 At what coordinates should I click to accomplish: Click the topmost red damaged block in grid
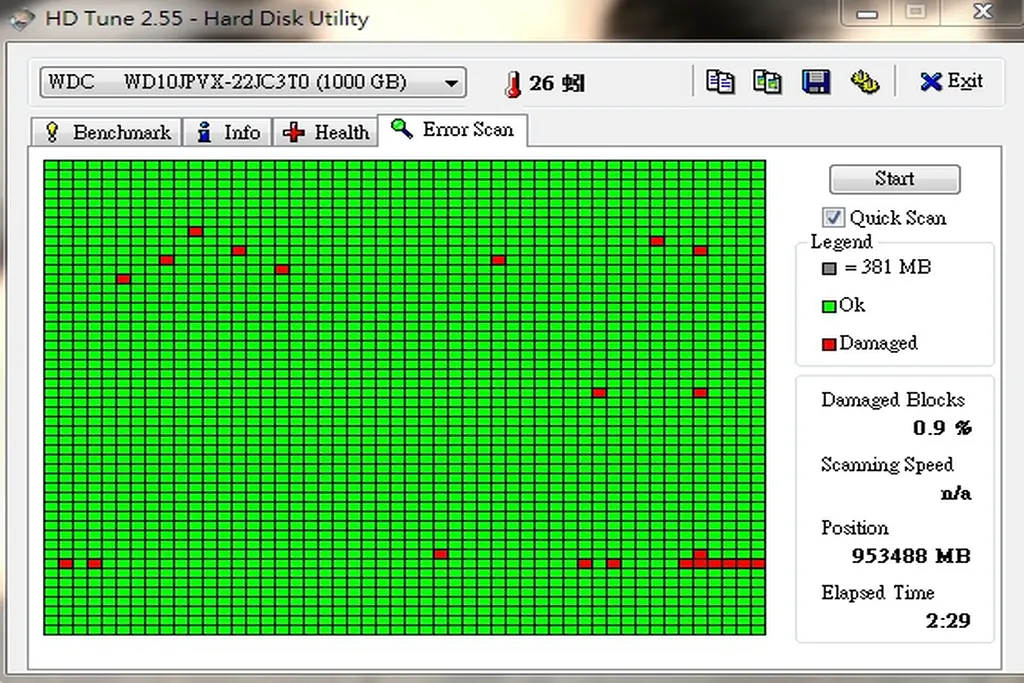tap(196, 232)
